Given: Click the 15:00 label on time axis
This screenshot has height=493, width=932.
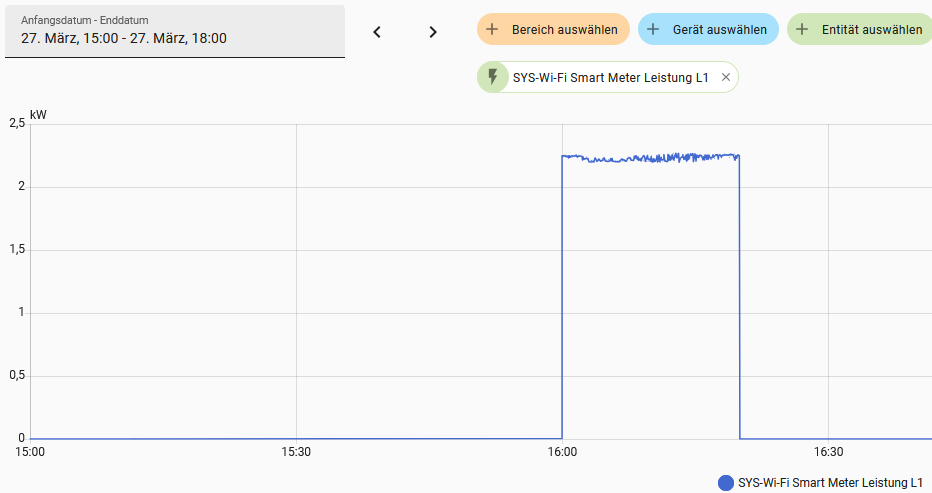Looking at the screenshot, I should (30, 452).
